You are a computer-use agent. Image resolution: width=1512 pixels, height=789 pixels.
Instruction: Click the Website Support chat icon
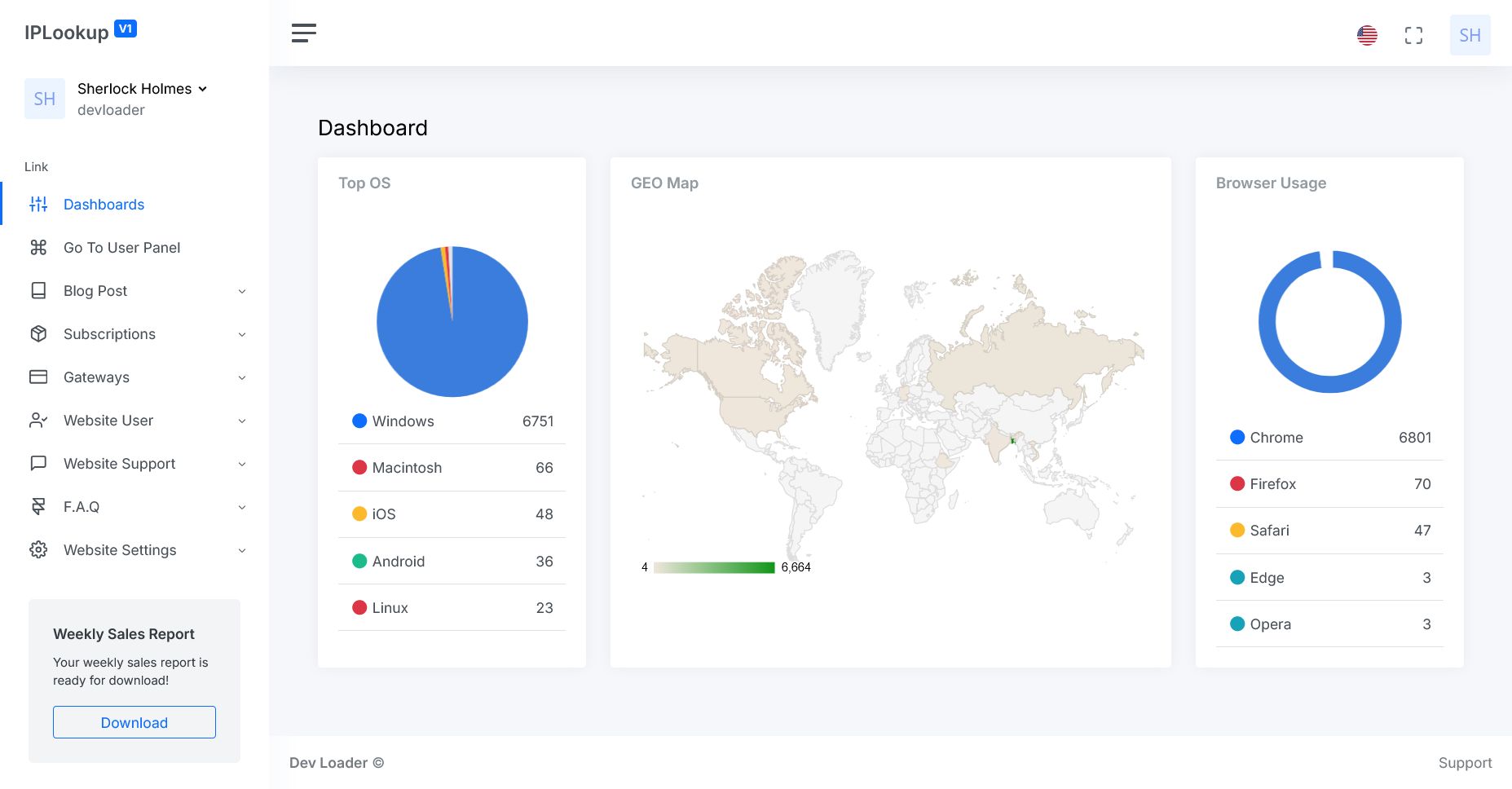click(38, 464)
